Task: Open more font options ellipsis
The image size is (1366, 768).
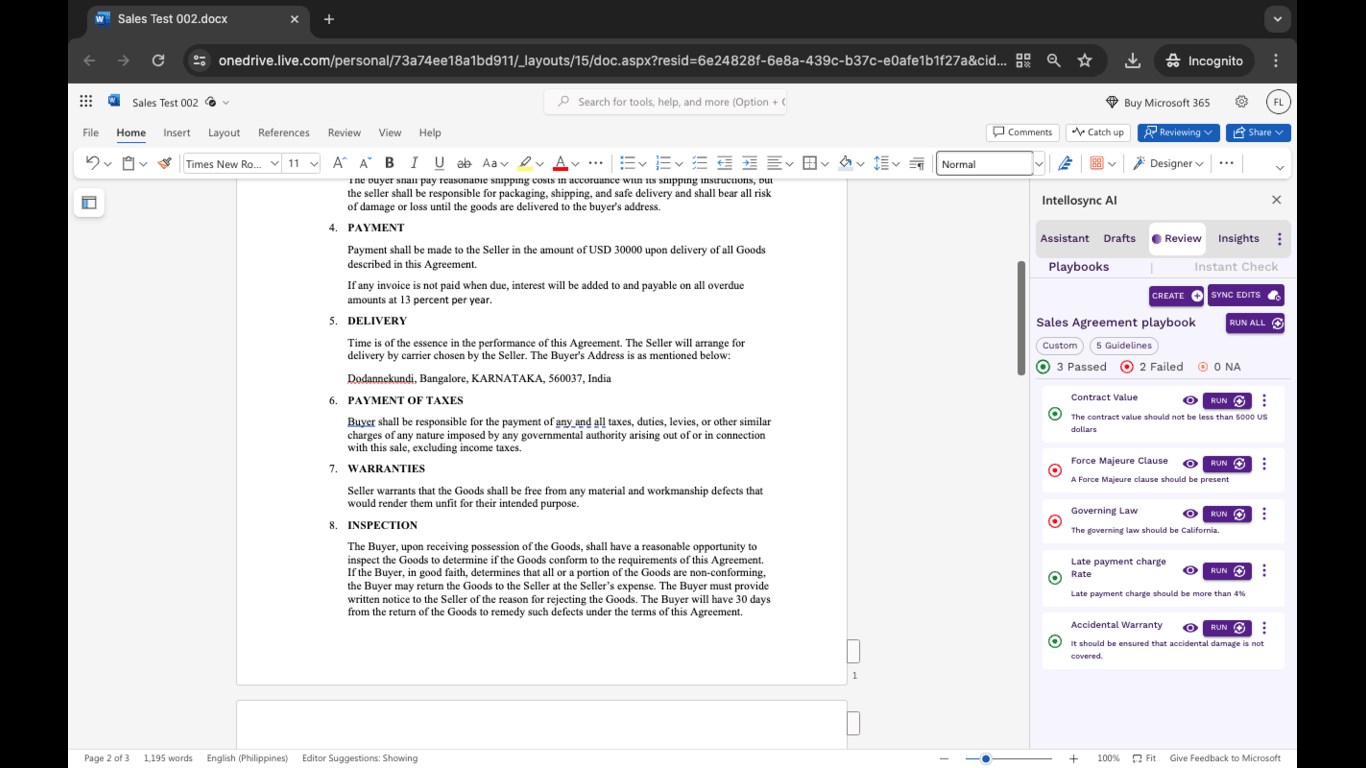Action: click(596, 163)
